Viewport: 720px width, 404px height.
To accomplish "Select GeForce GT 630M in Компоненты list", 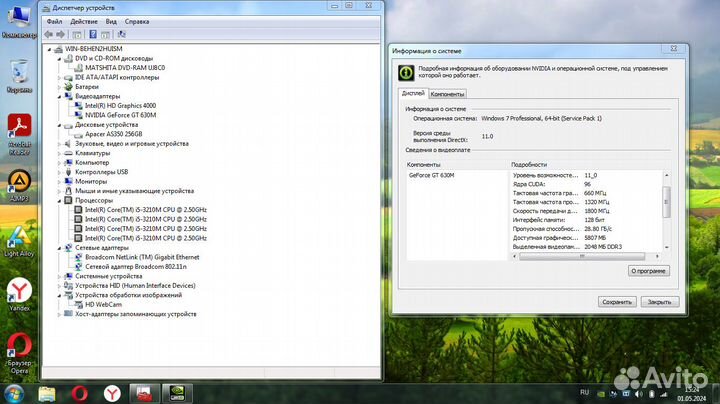I will (x=432, y=175).
